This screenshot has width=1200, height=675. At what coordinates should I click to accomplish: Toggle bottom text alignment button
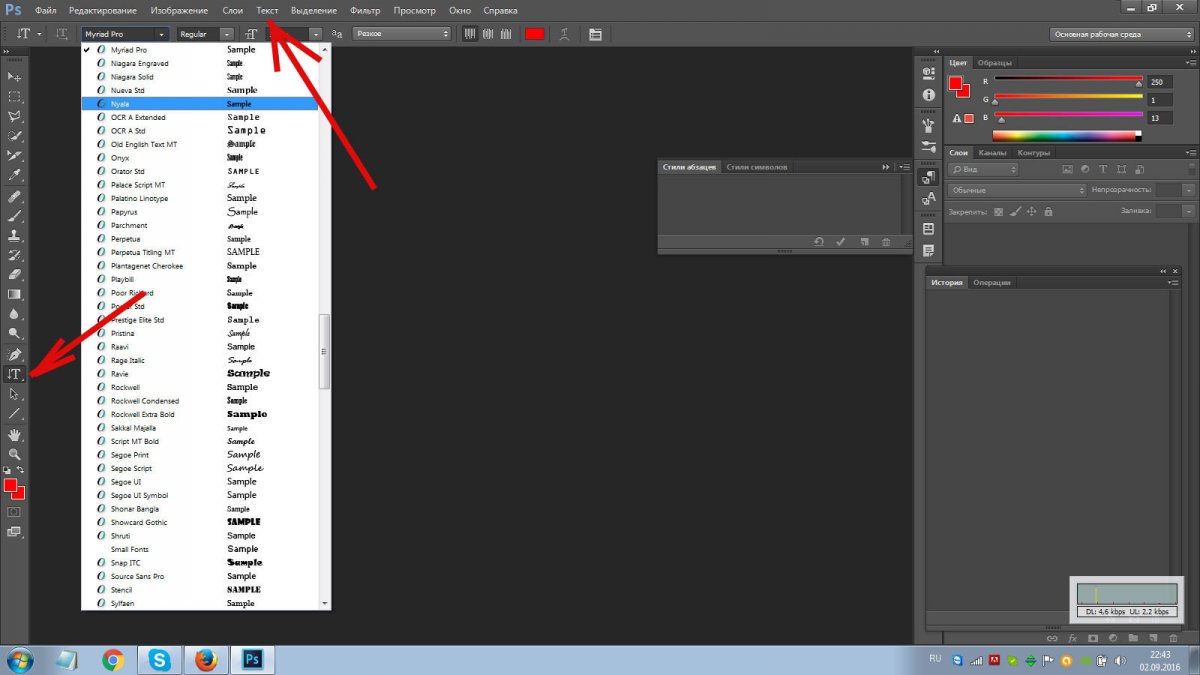(x=505, y=34)
